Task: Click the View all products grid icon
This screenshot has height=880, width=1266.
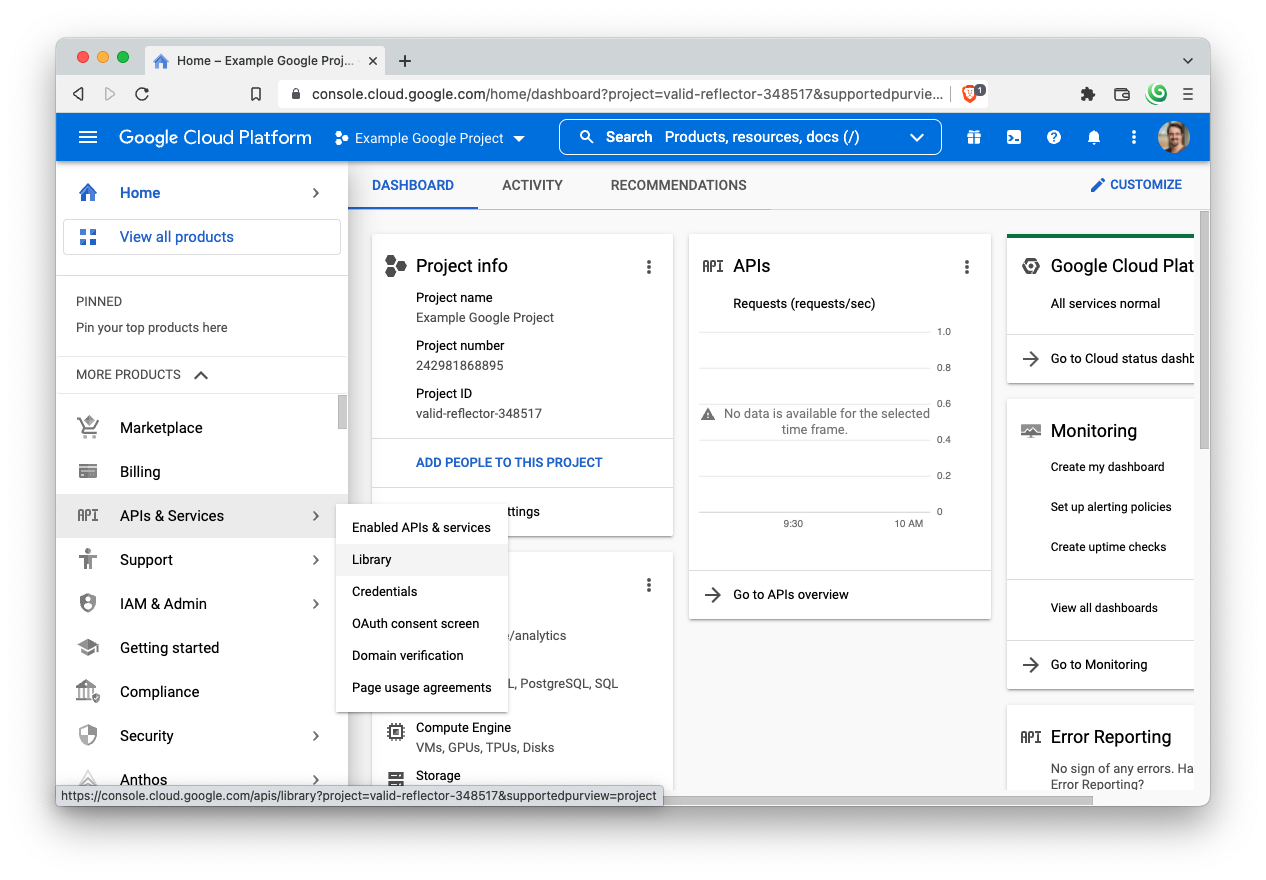Action: pos(88,237)
